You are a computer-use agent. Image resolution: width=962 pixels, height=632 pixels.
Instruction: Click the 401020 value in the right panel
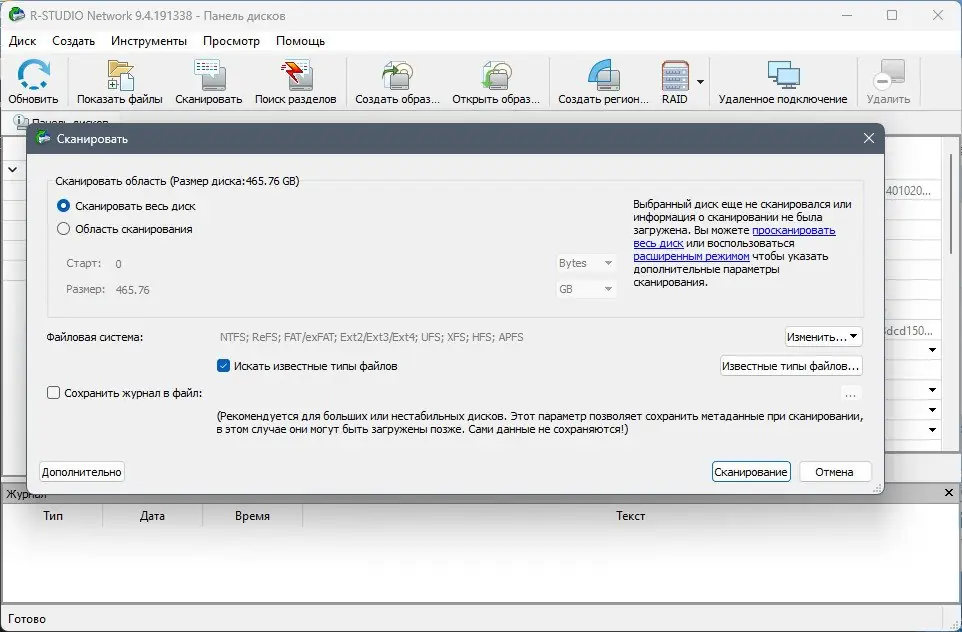pos(909,191)
